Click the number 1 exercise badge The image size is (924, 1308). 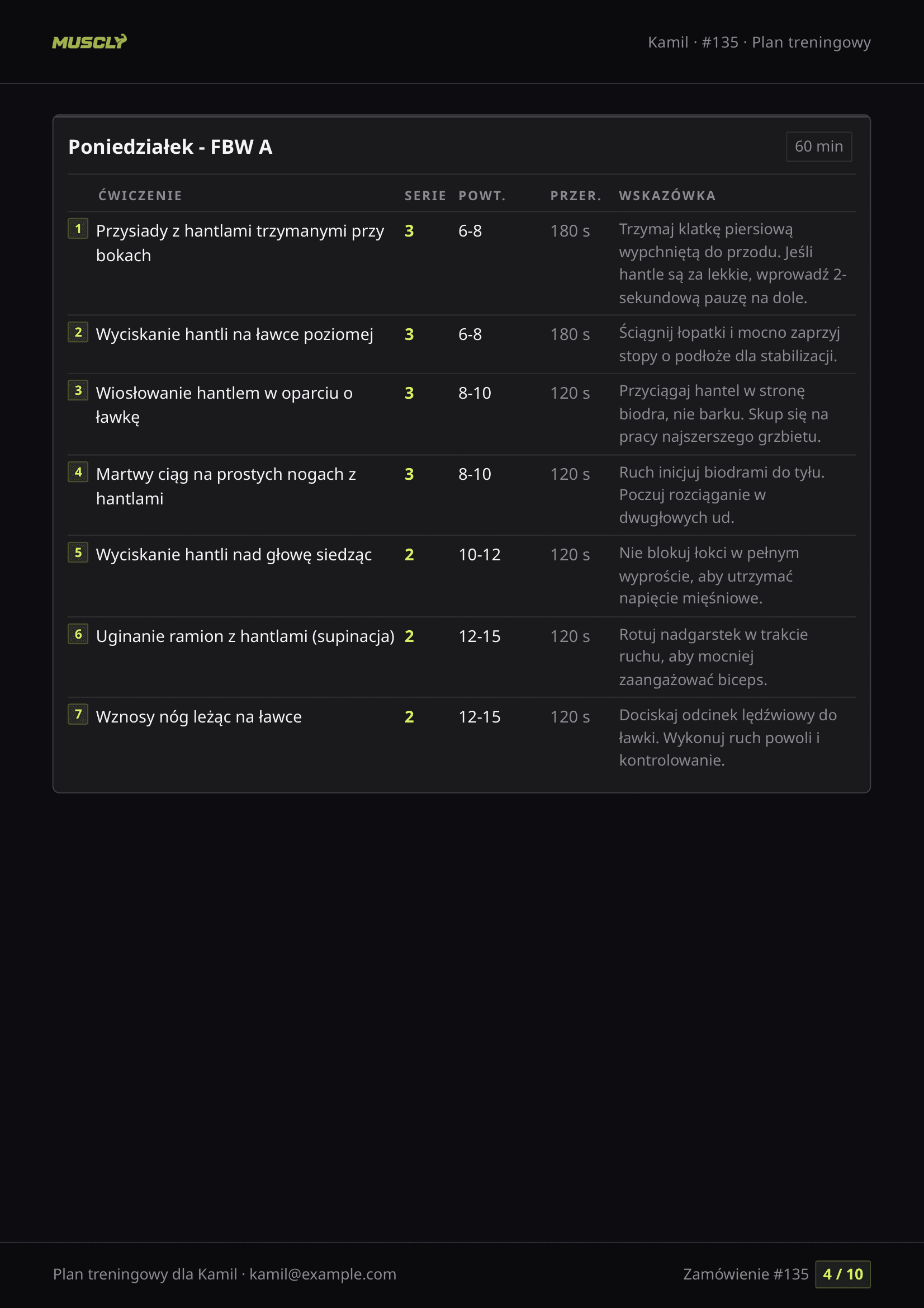click(x=78, y=229)
